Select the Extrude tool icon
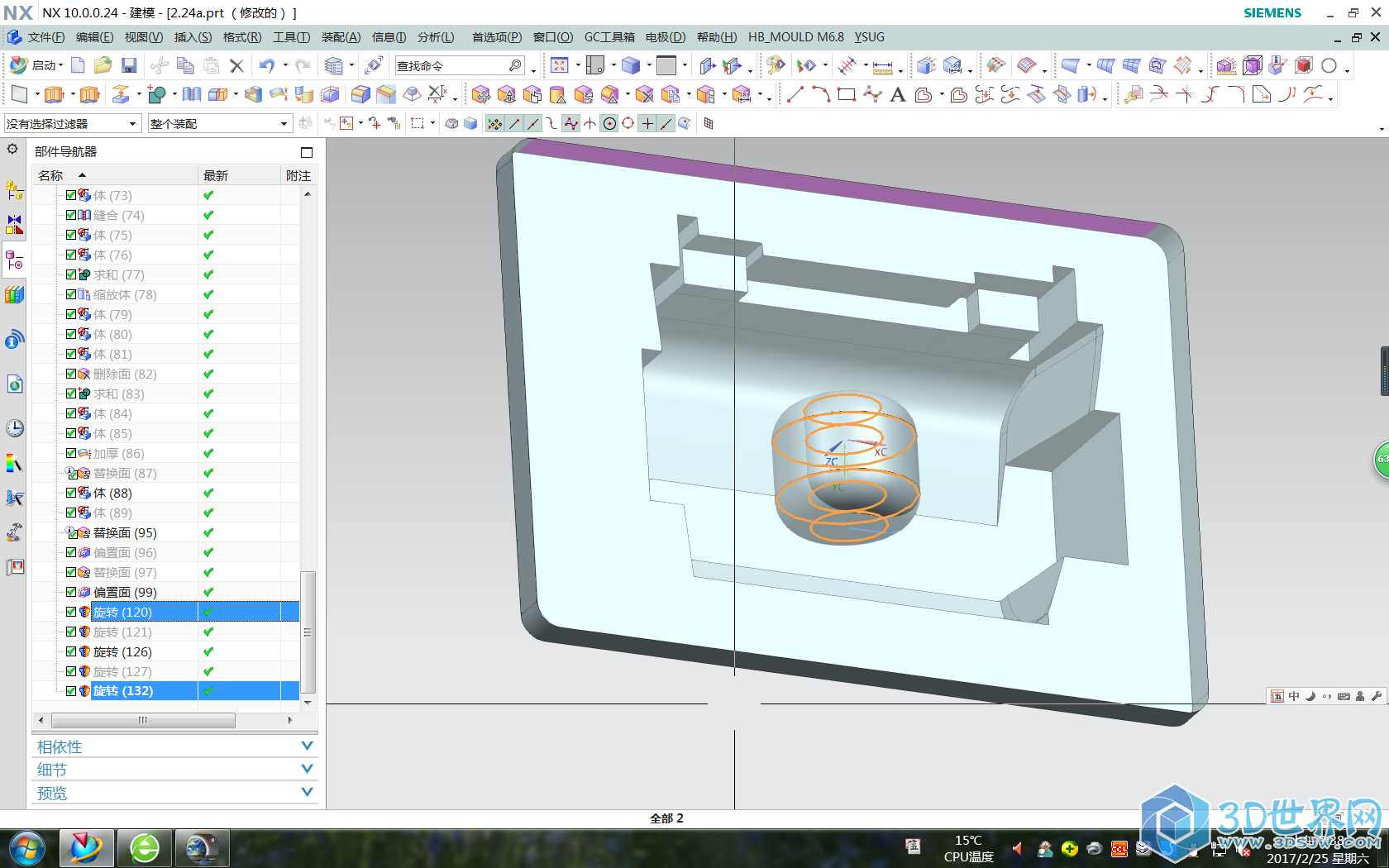Screen dimensions: 1389x868 (x=55, y=94)
